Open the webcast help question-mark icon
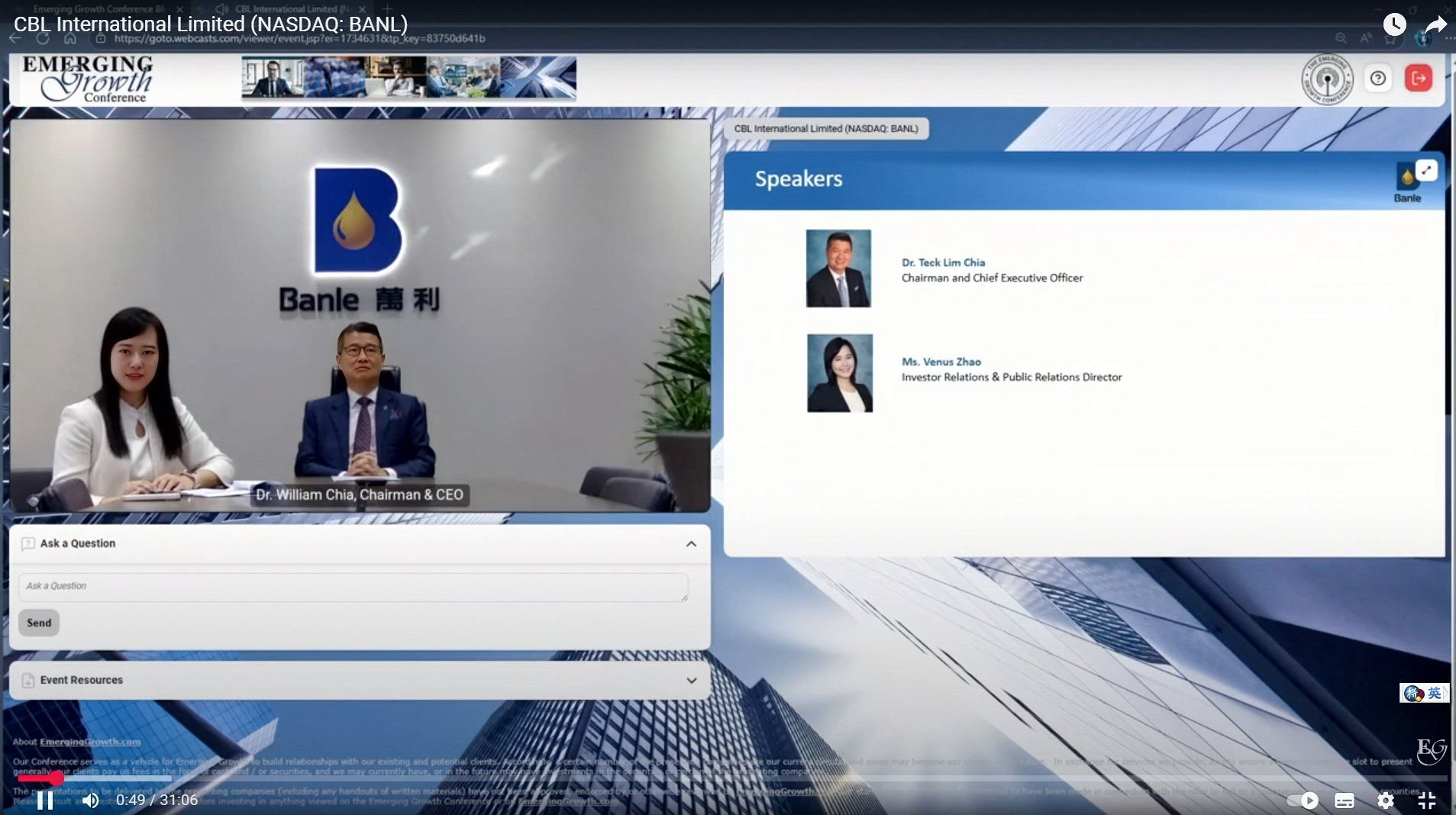Image resolution: width=1456 pixels, height=815 pixels. [x=1377, y=79]
